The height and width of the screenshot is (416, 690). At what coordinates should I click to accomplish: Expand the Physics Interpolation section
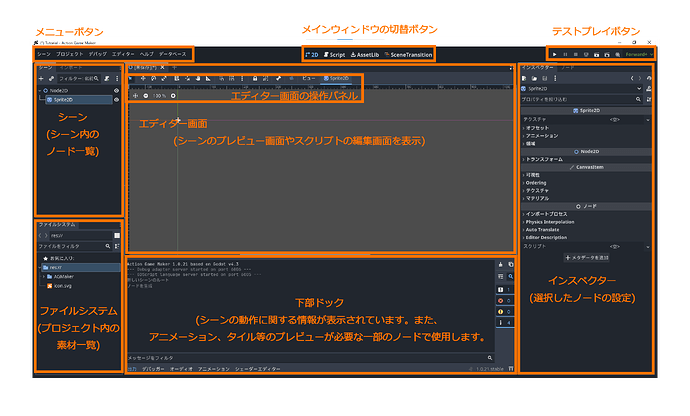point(548,222)
